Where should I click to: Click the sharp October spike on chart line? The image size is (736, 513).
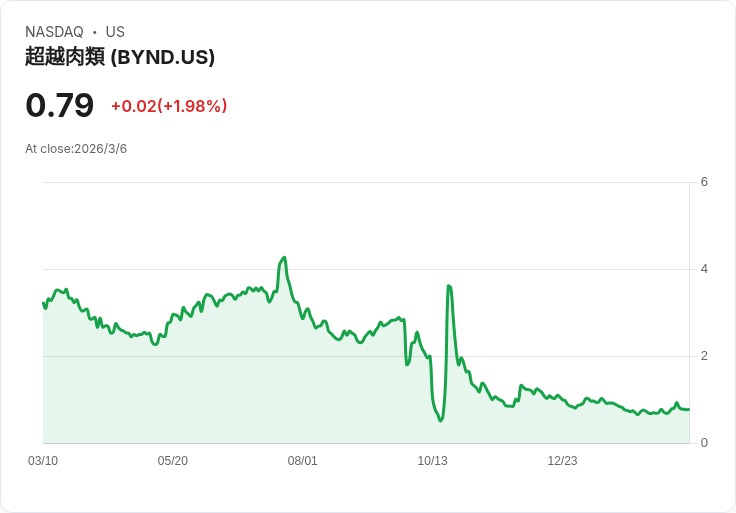pyautogui.click(x=449, y=286)
